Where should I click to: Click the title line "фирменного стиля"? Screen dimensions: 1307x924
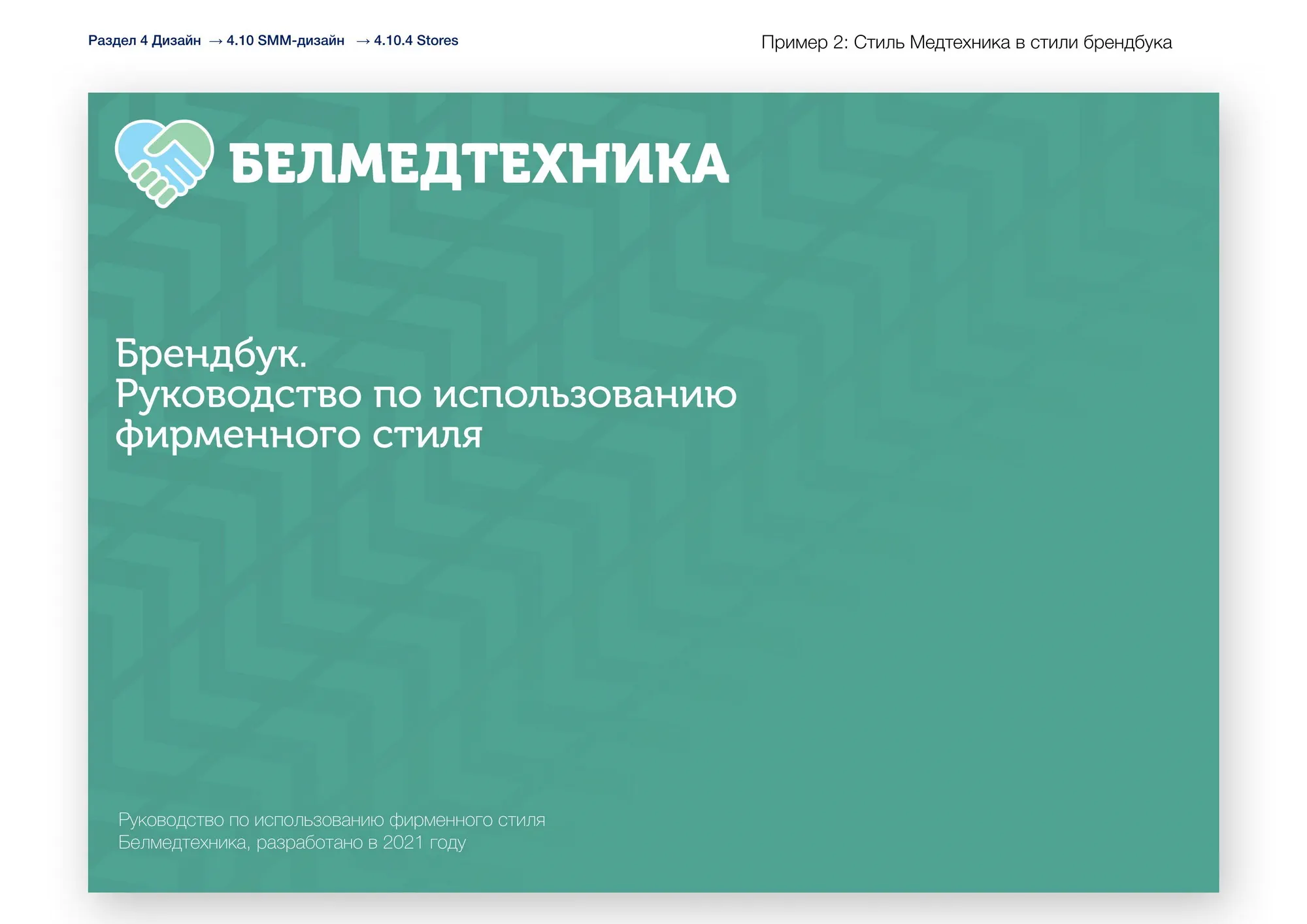pos(299,435)
